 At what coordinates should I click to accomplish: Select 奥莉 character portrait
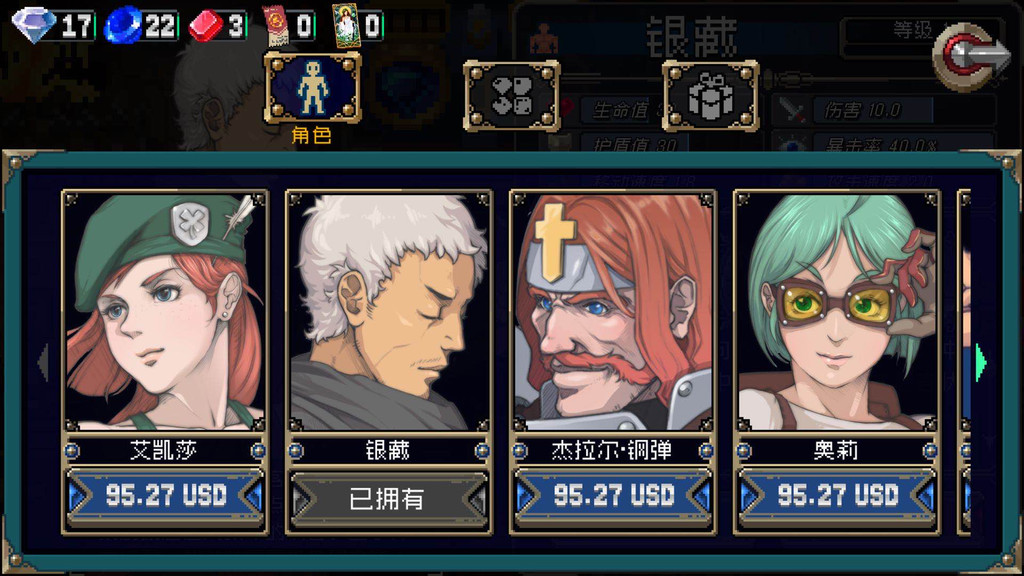point(837,311)
